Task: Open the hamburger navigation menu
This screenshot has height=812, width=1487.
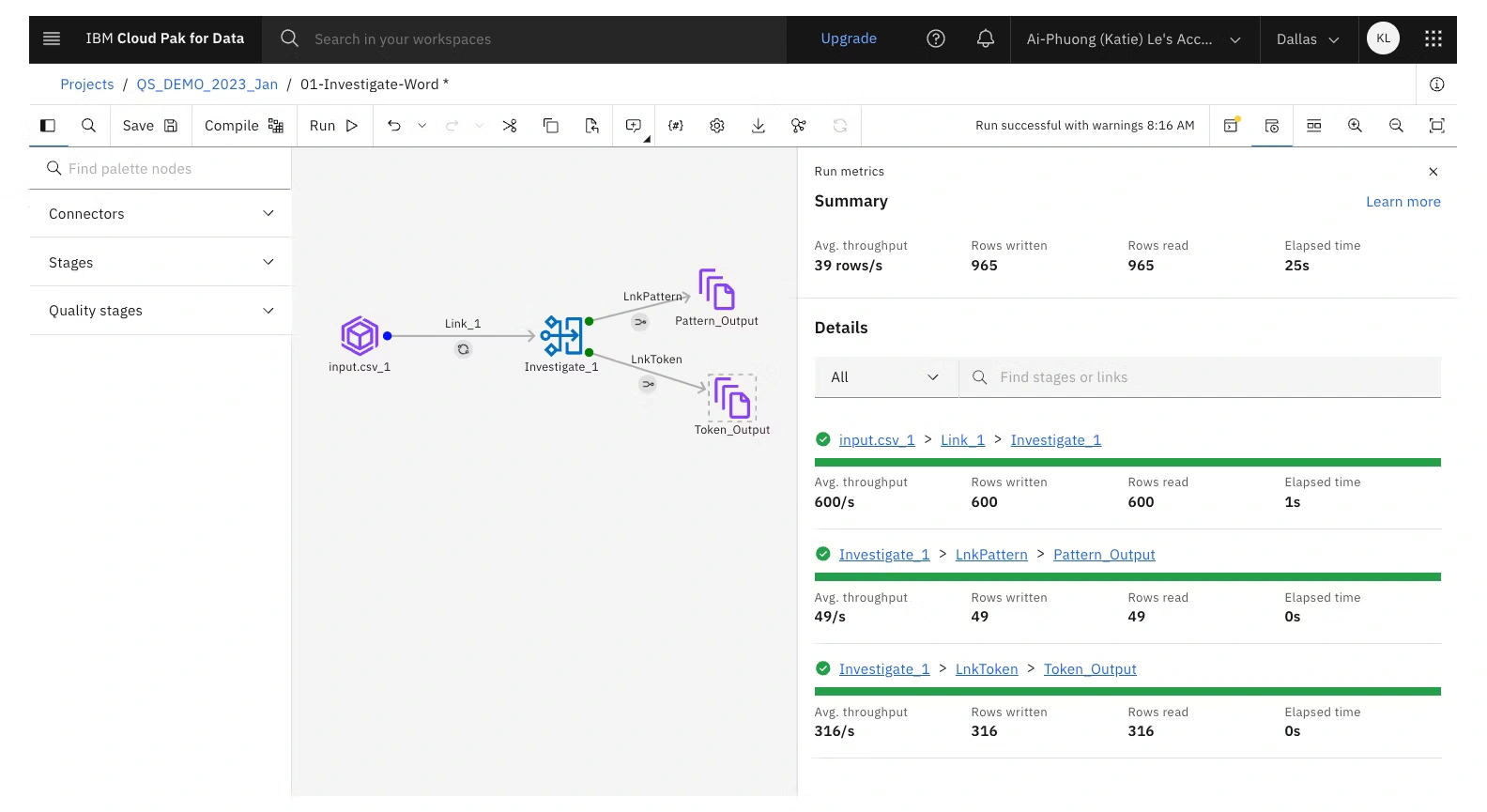Action: click(52, 38)
